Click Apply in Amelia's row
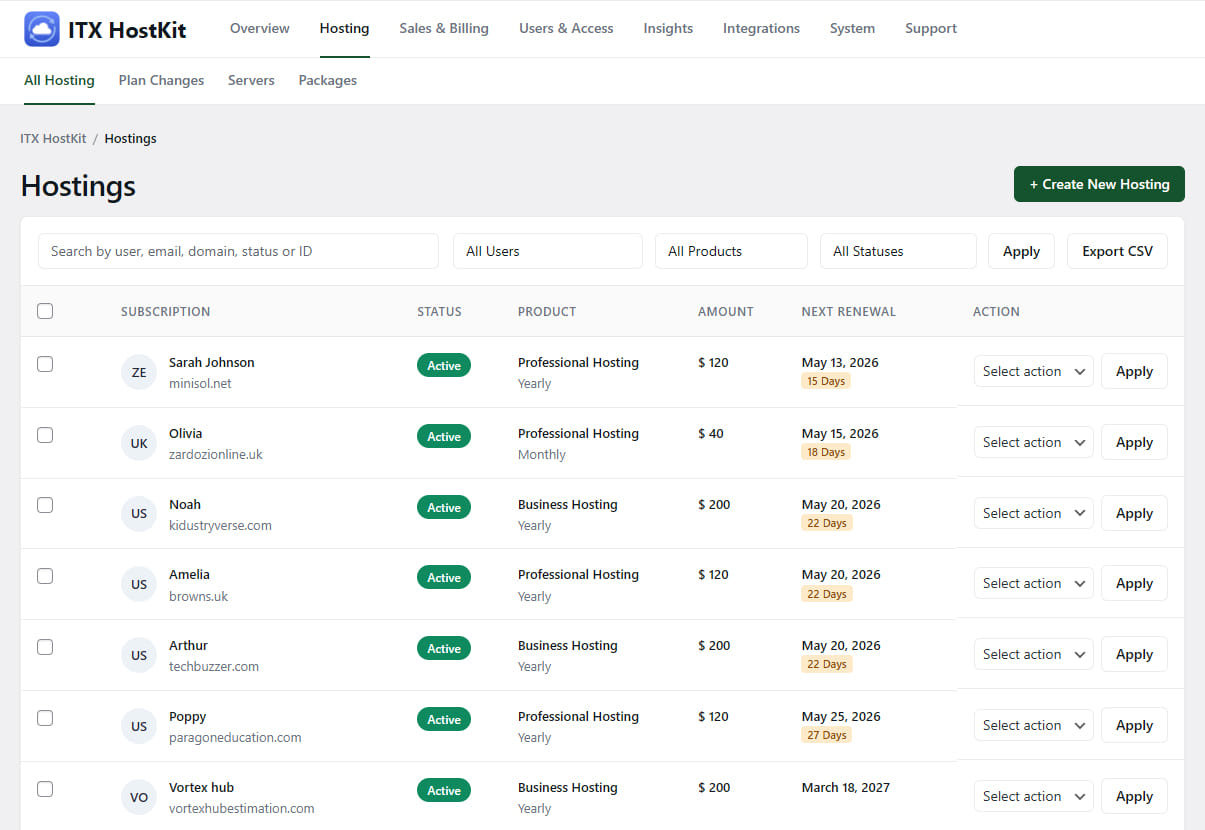Viewport: 1205px width, 830px height. tap(1134, 583)
